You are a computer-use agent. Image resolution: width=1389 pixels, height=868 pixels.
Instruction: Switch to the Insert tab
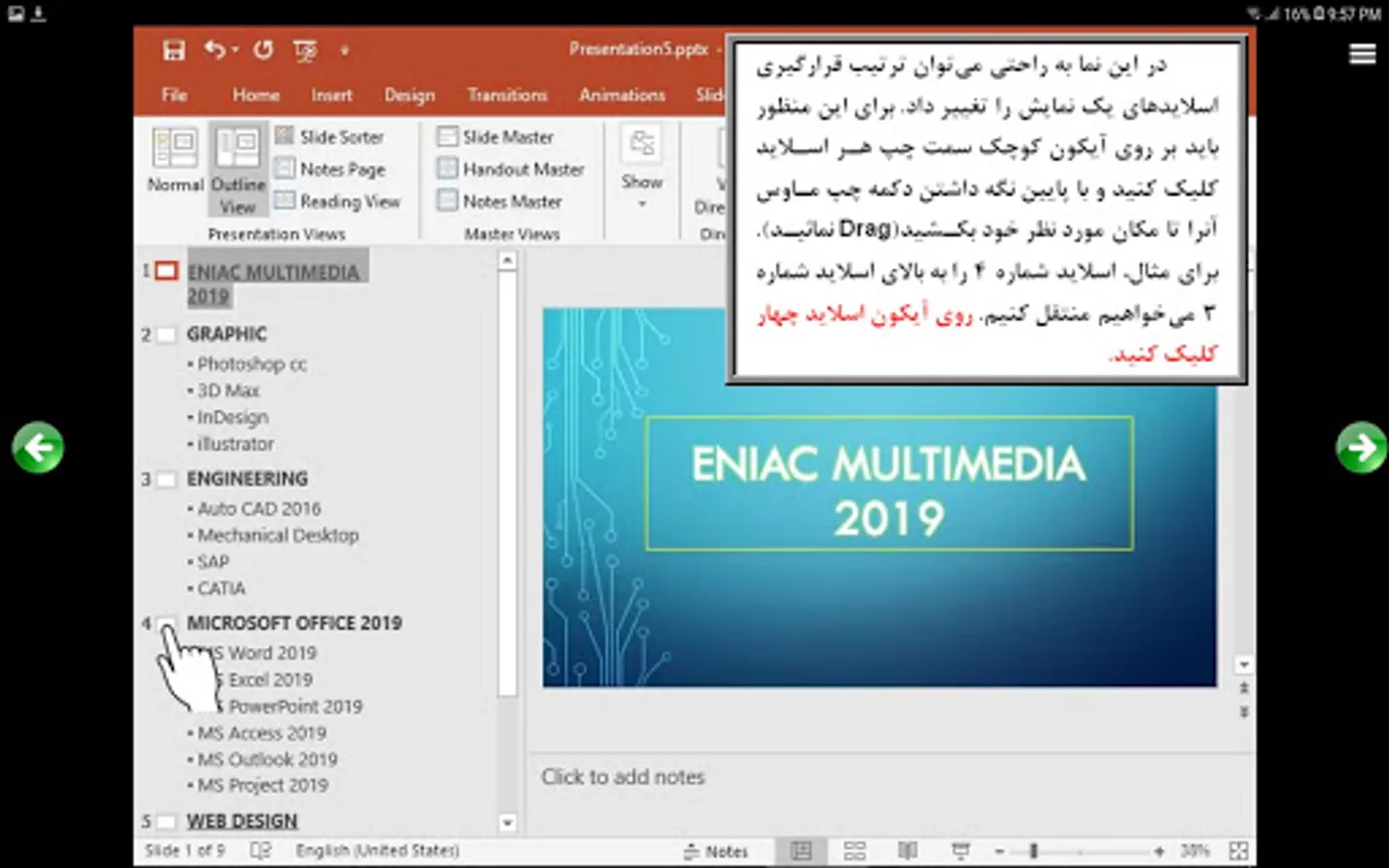pyautogui.click(x=331, y=95)
